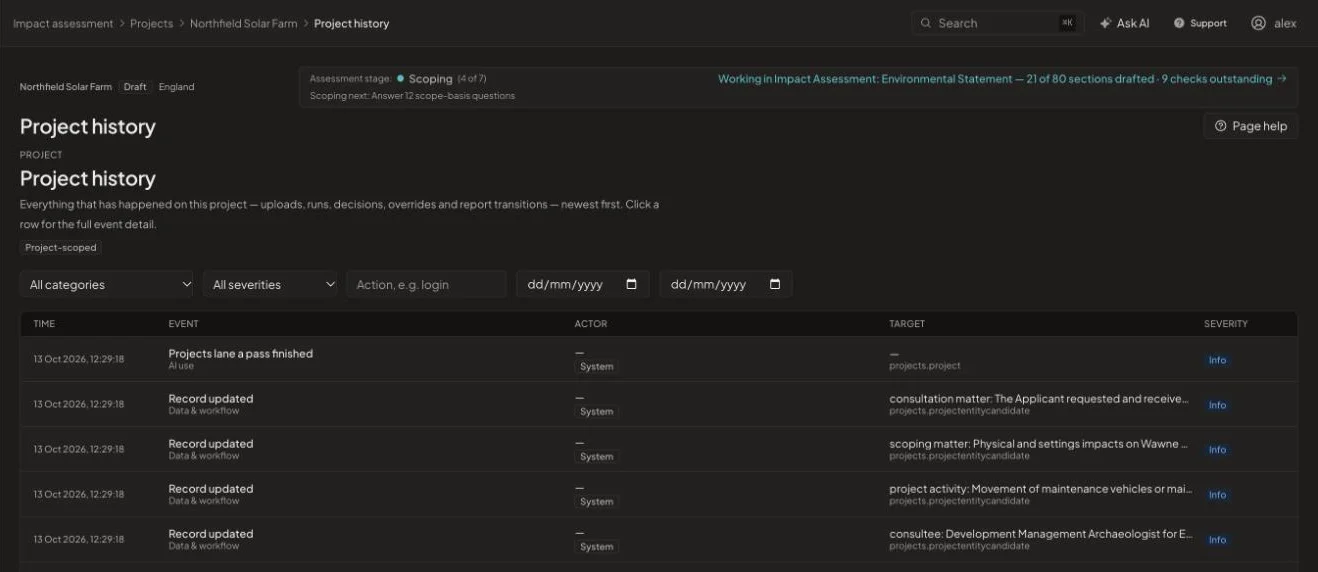1318x572 pixels.
Task: Open Record updated row for consultee
Action: point(659,539)
